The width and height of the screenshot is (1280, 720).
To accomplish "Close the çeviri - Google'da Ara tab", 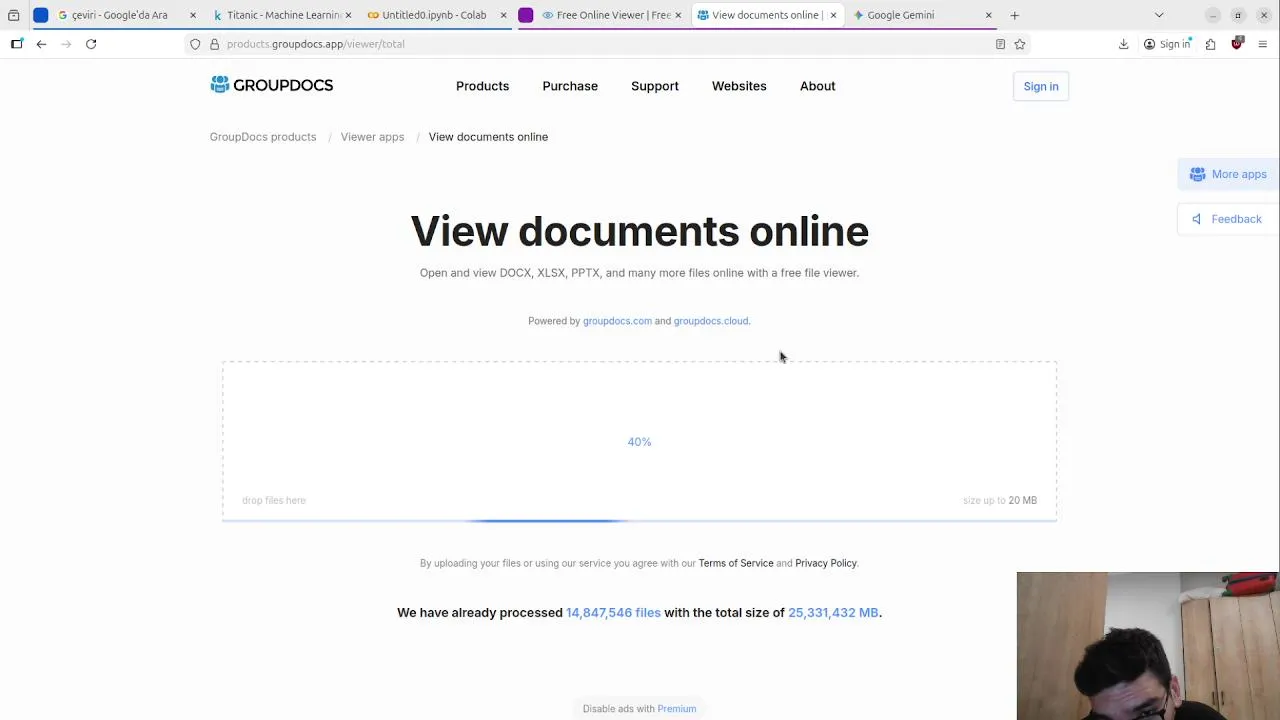I will tap(193, 15).
